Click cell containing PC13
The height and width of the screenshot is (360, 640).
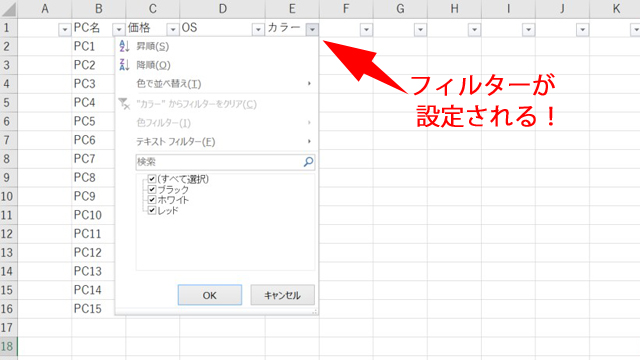click(93, 271)
